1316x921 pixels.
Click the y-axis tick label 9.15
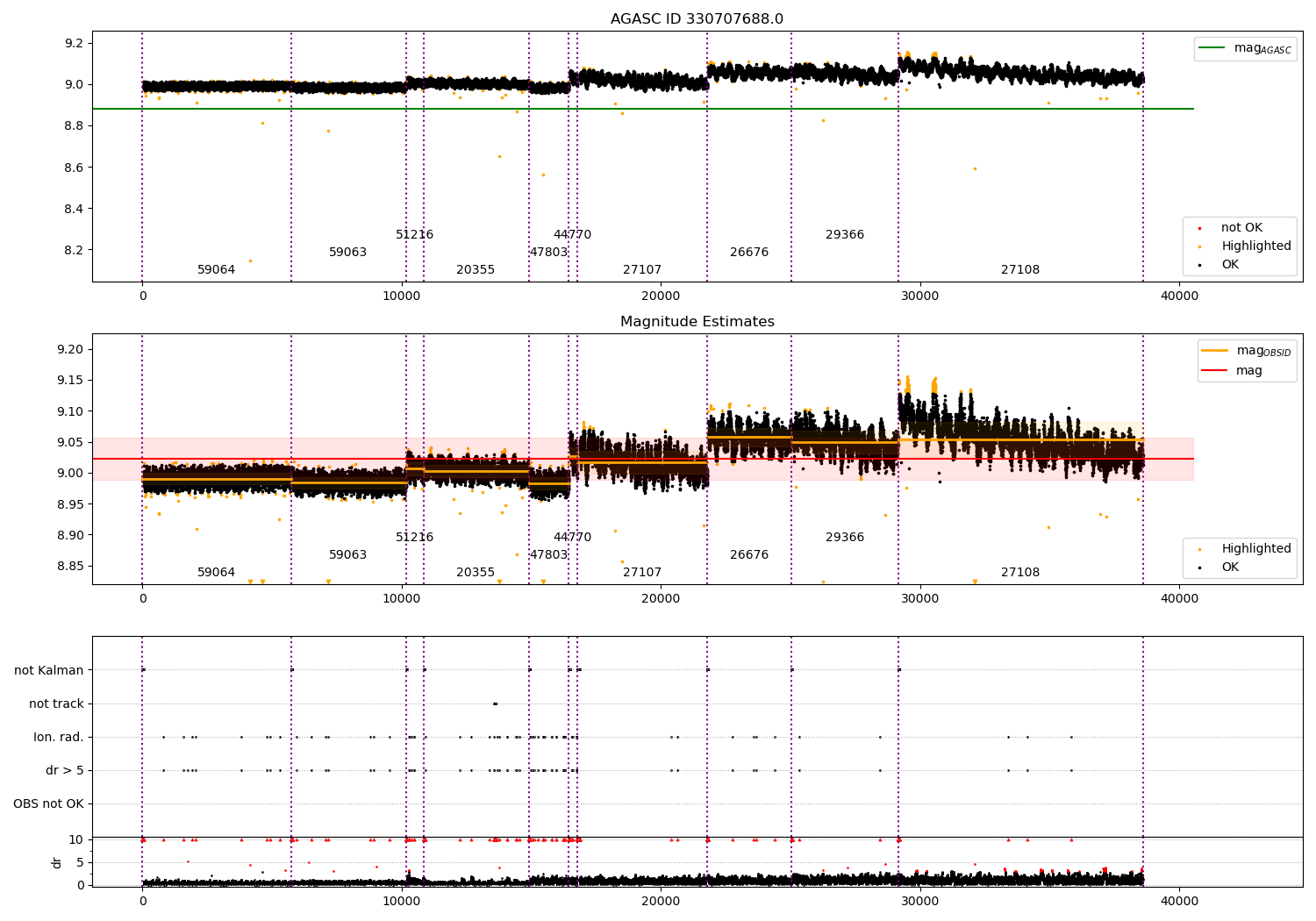pyautogui.click(x=71, y=381)
